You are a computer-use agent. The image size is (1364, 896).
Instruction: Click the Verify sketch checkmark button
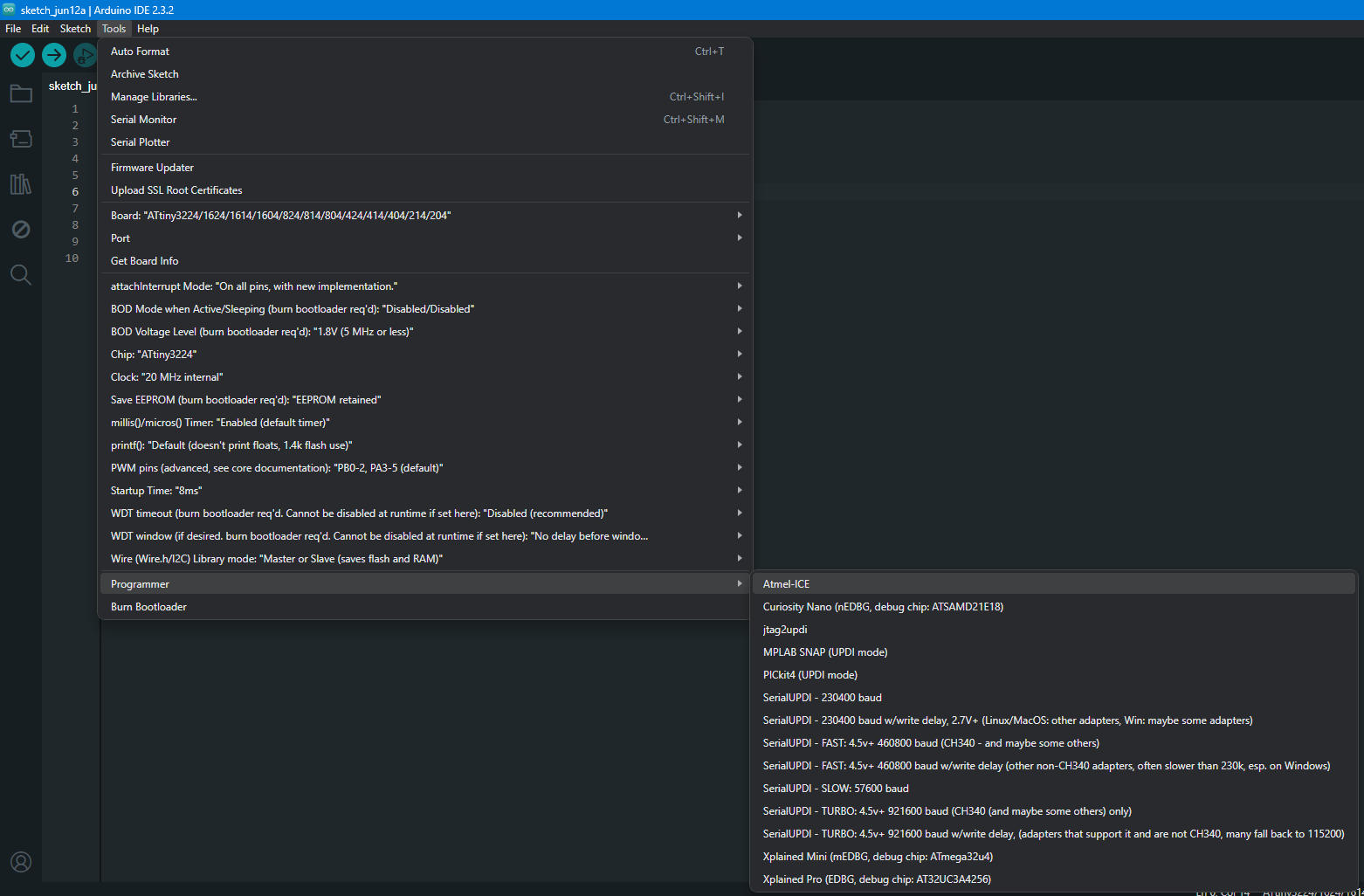23,55
